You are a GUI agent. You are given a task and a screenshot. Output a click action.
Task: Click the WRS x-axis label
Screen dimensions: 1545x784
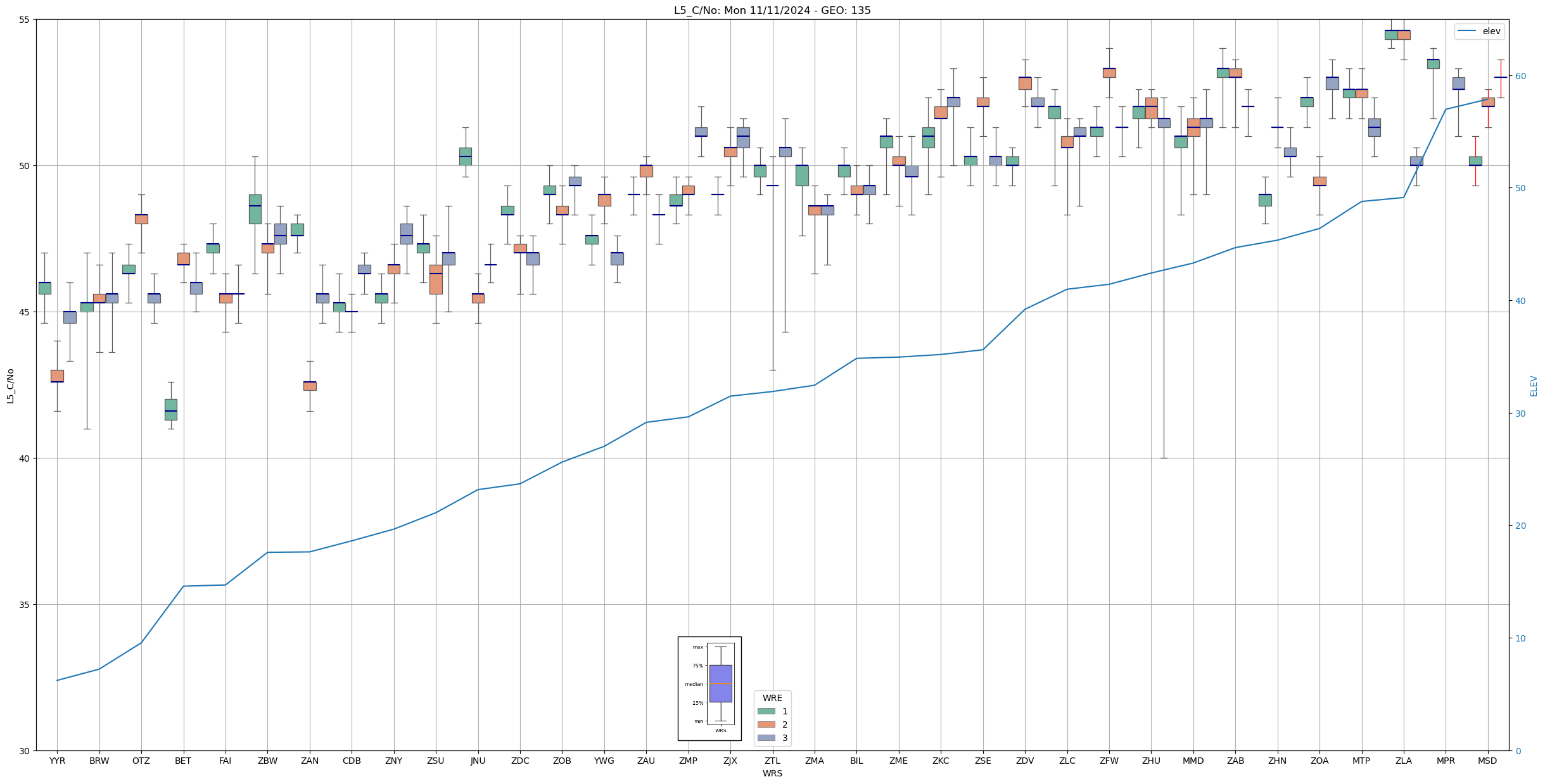(x=772, y=773)
